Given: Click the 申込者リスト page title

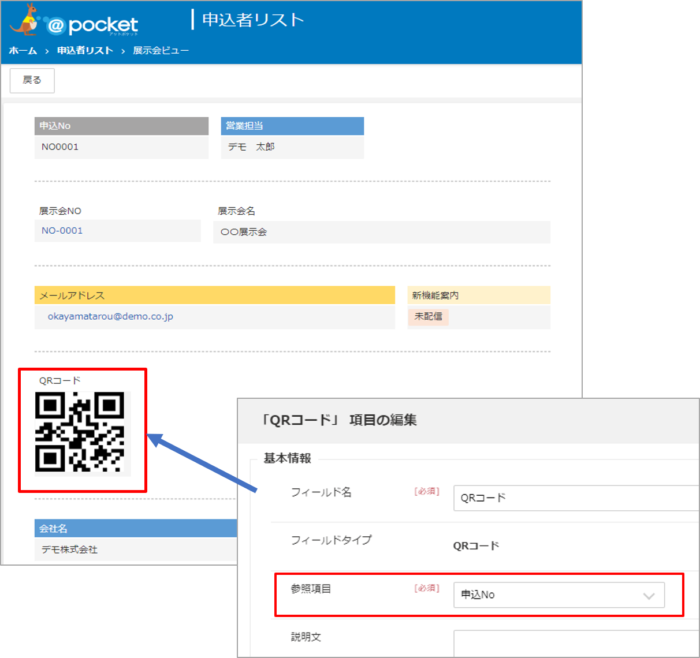Looking at the screenshot, I should [x=253, y=20].
